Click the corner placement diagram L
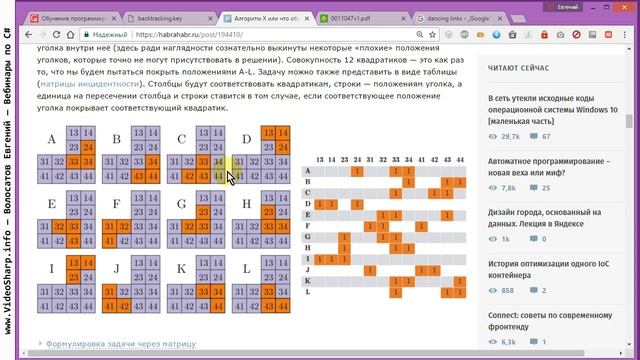640x360 pixels. pyautogui.click(x=261, y=284)
